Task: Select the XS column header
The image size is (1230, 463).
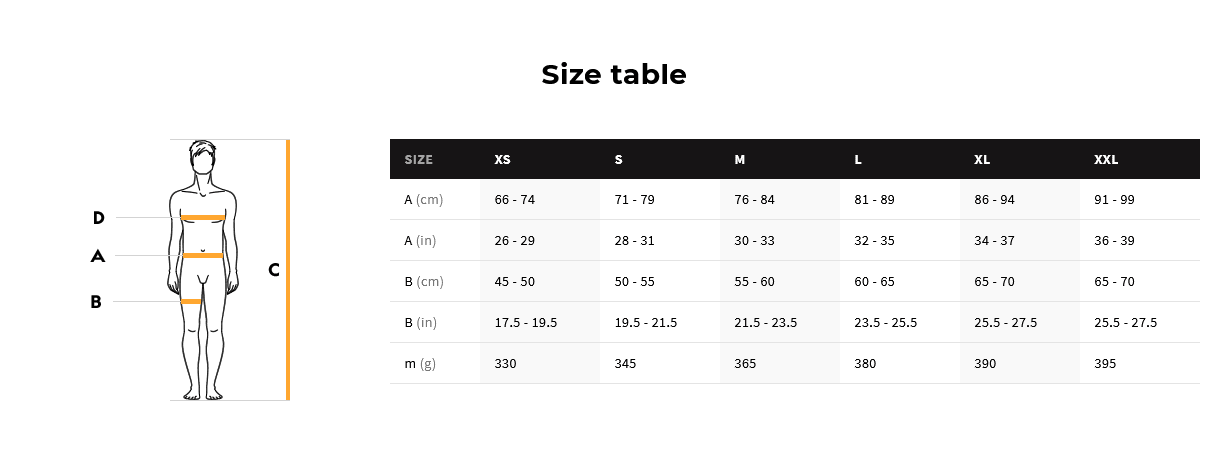Action: click(502, 160)
